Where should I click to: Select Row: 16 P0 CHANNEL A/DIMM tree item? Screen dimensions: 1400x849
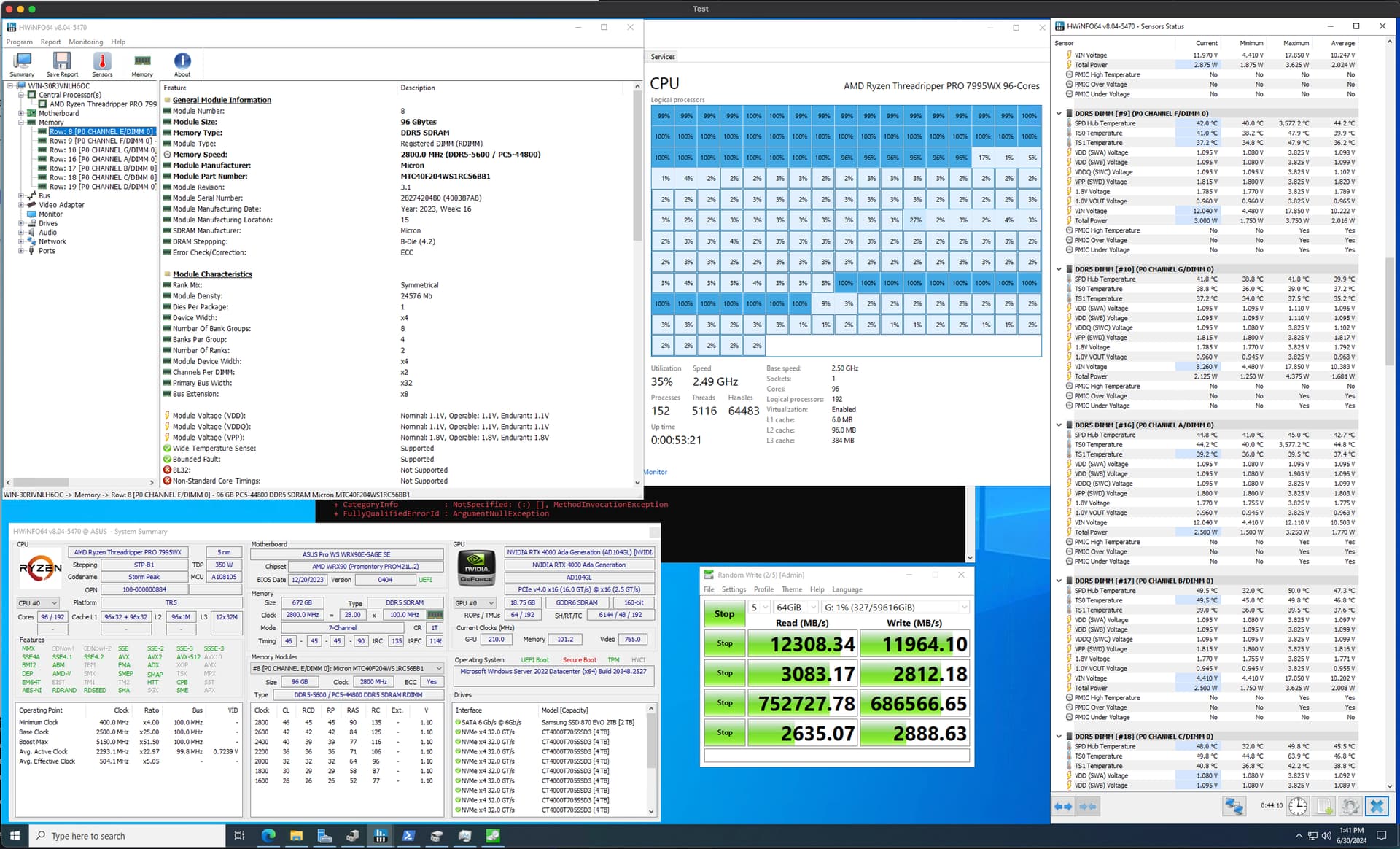coord(102,159)
